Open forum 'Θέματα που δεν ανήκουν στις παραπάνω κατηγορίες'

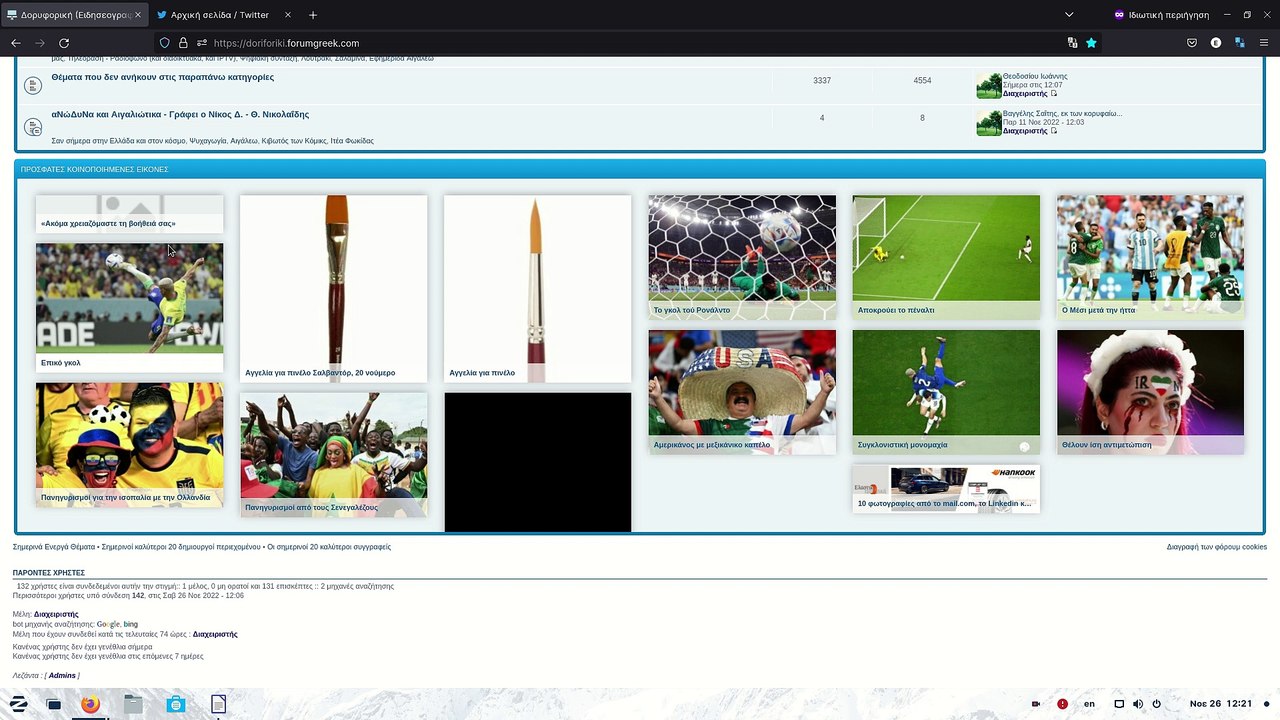[163, 77]
